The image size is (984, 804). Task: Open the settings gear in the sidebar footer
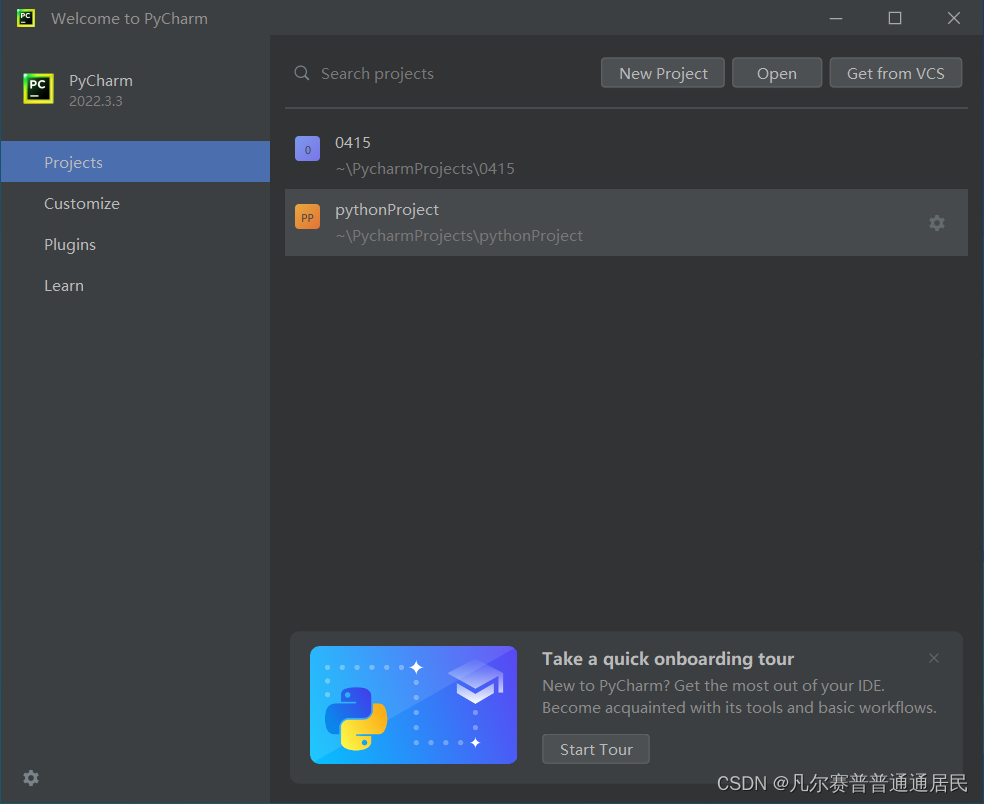click(31, 778)
